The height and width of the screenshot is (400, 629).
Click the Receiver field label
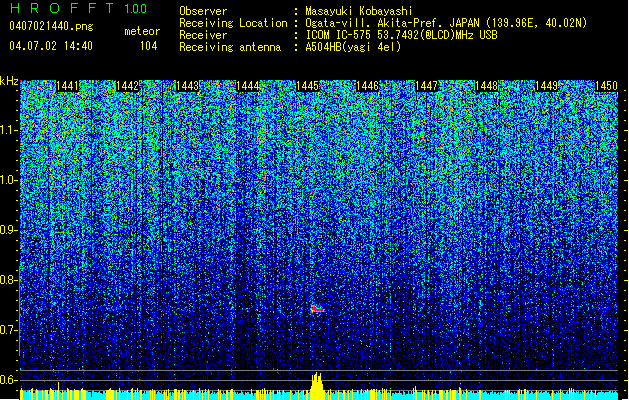pos(203,35)
